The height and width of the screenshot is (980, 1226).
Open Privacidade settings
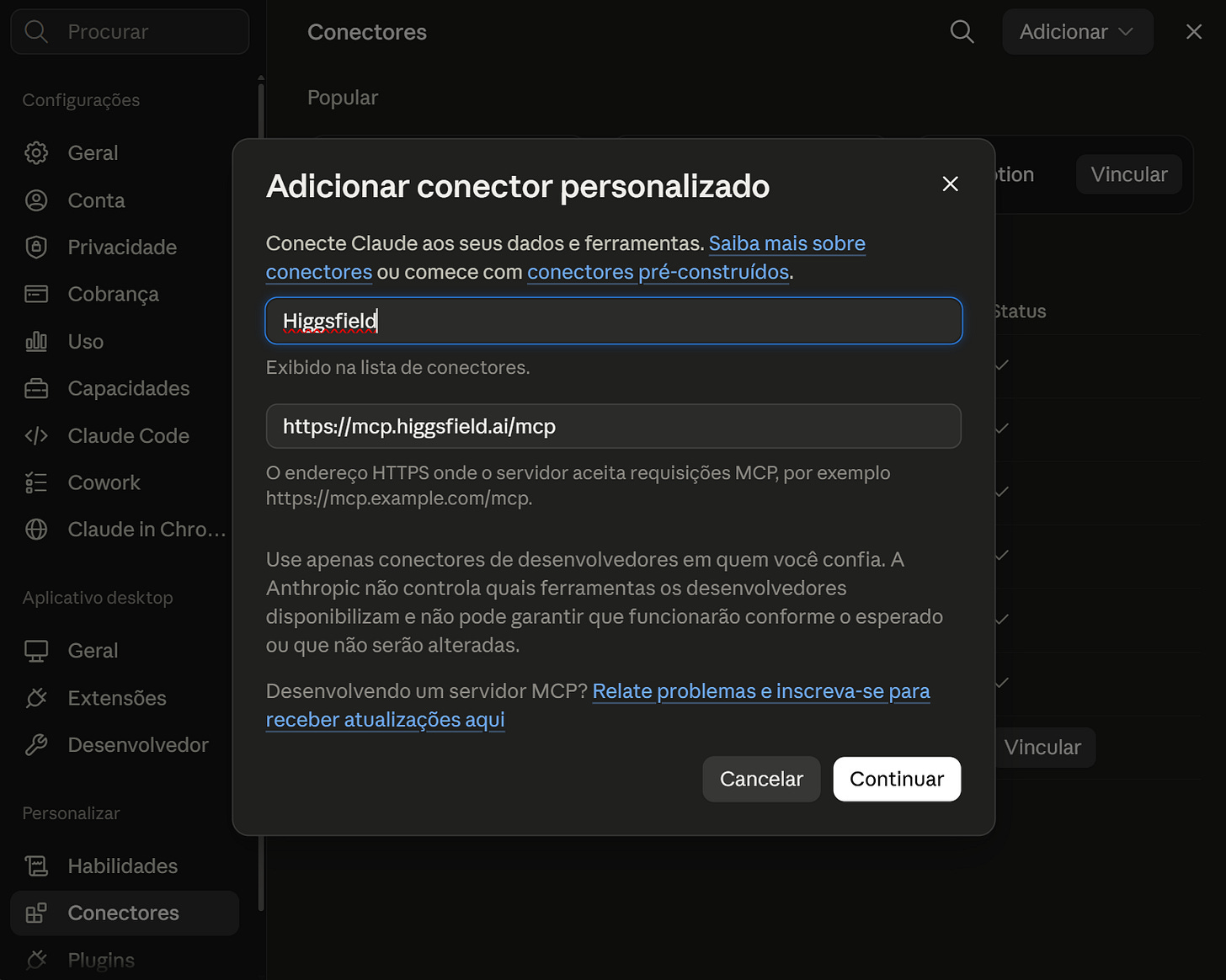coord(125,247)
